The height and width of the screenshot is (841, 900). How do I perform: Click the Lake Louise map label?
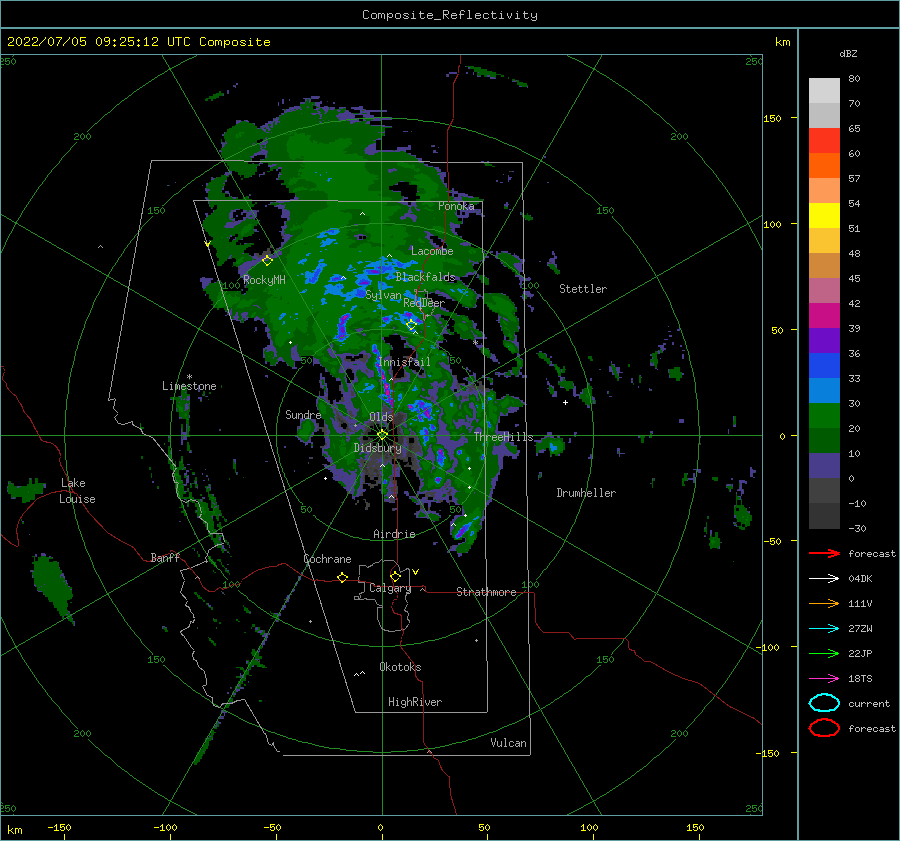point(77,491)
